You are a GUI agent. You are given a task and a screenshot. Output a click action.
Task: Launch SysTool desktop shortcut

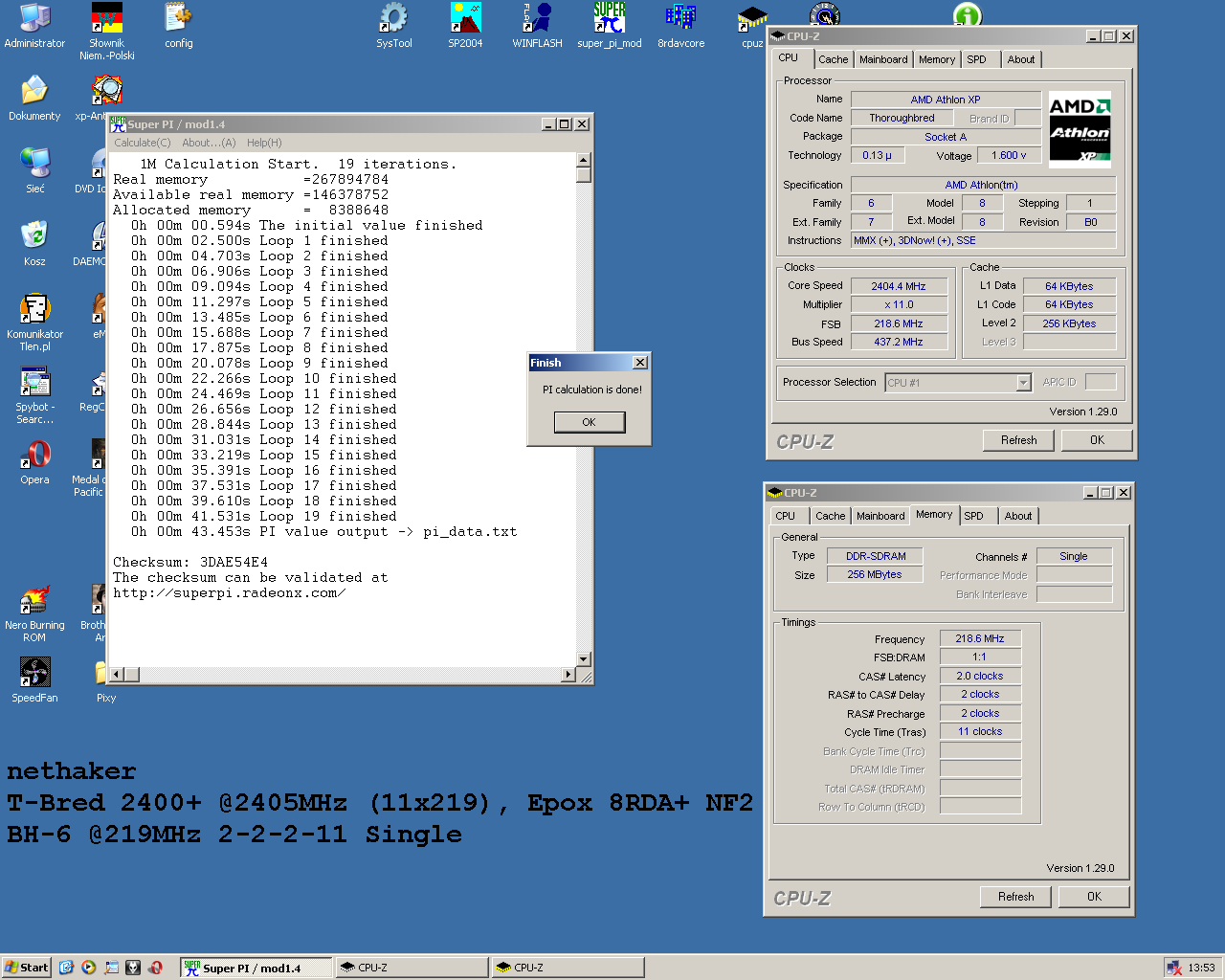(393, 26)
